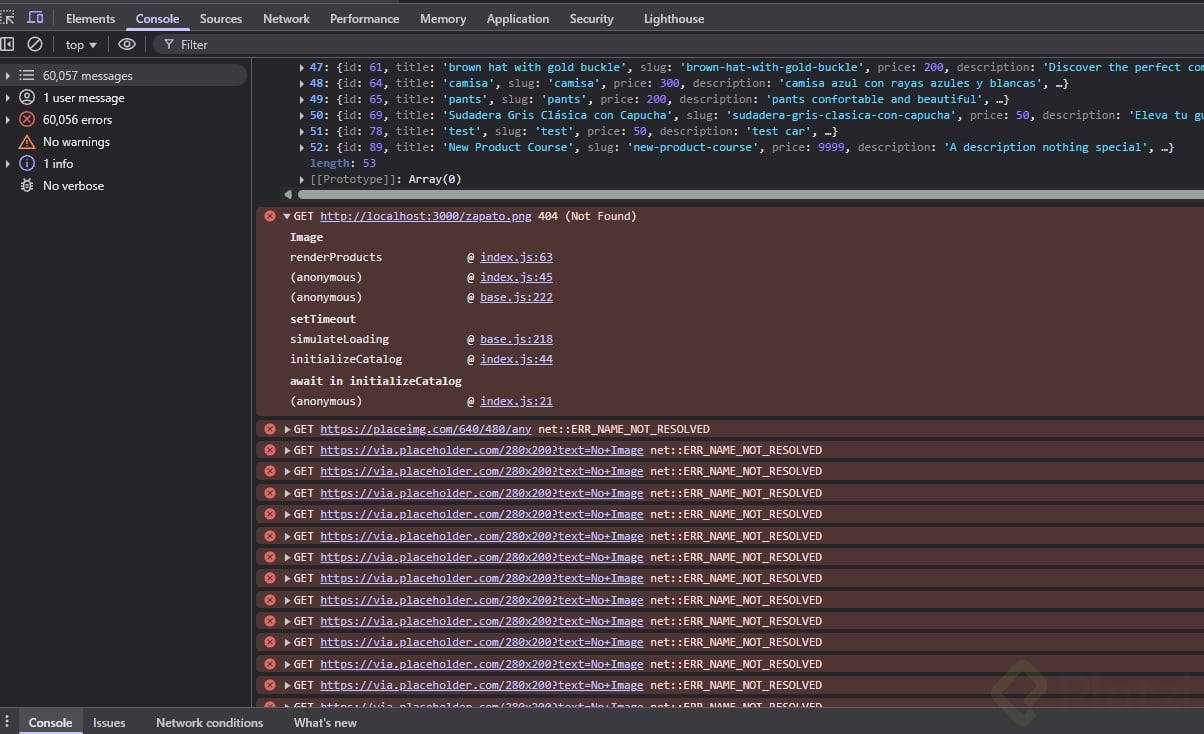The width and height of the screenshot is (1204, 734).
Task: Click the warning triangle icon for No warnings
Action: [27, 142]
